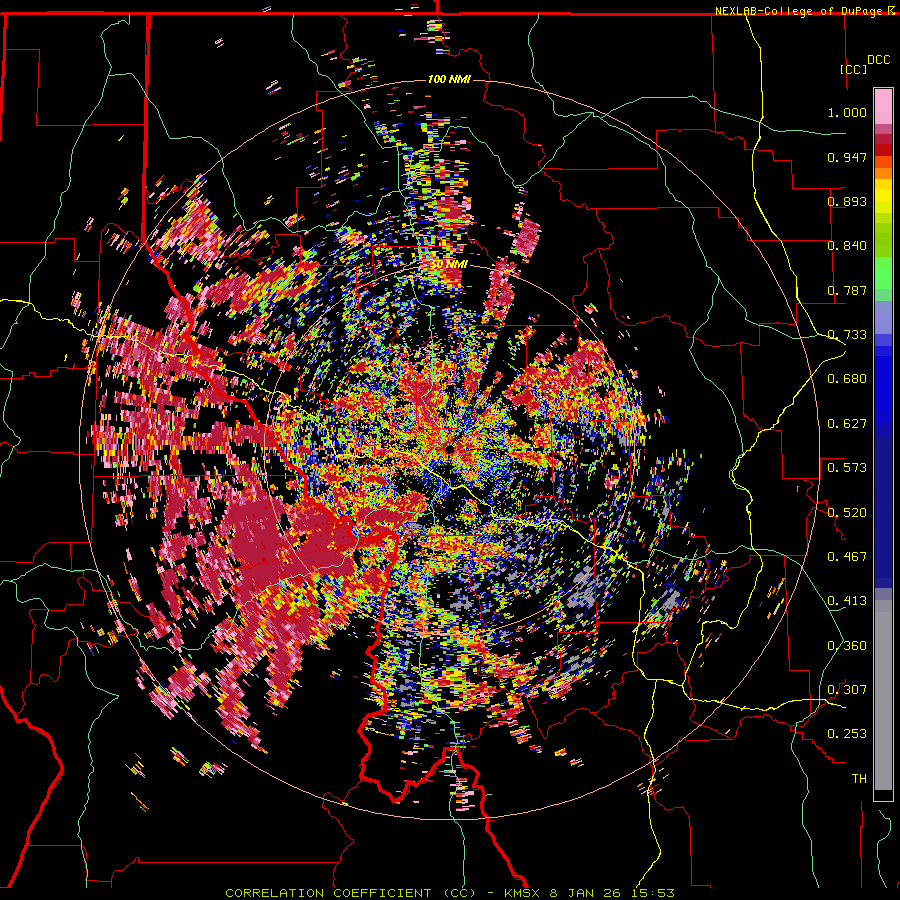This screenshot has height=900, width=900.
Task: Select the 0.680 legend value
Action: 847,379
